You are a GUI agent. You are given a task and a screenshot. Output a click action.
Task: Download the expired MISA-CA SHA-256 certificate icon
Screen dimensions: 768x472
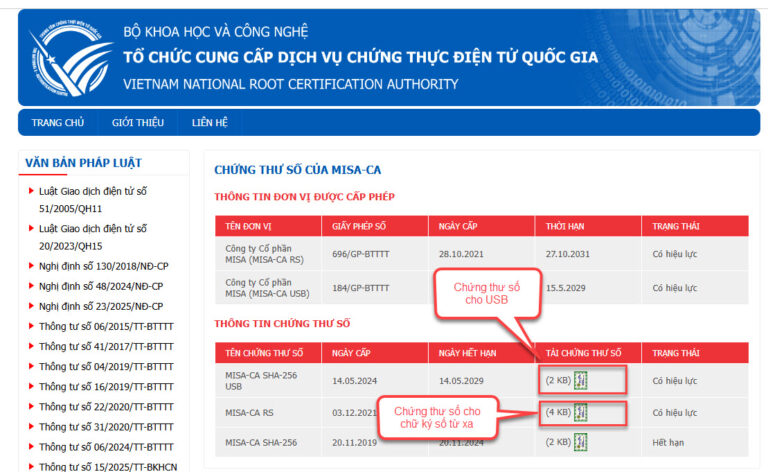tap(580, 442)
